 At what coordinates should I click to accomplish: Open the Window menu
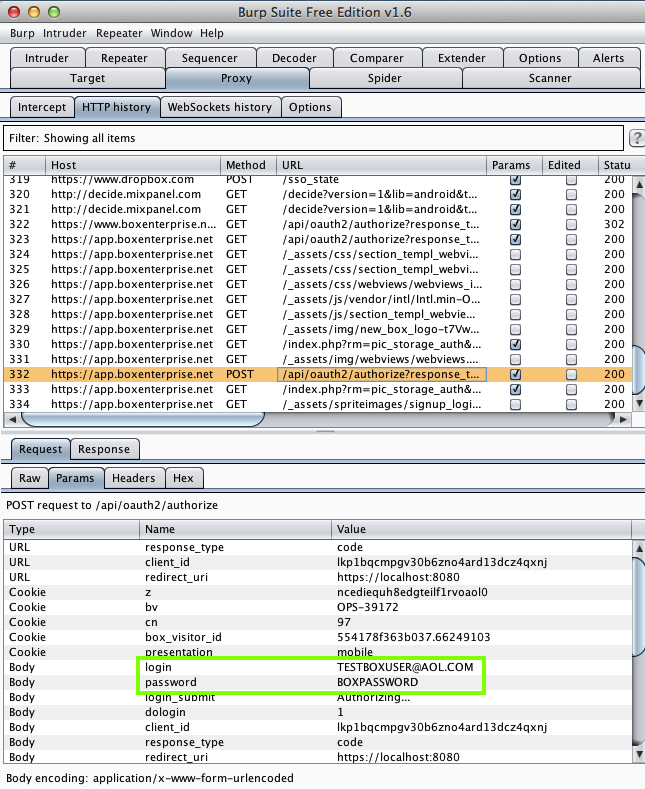click(172, 33)
